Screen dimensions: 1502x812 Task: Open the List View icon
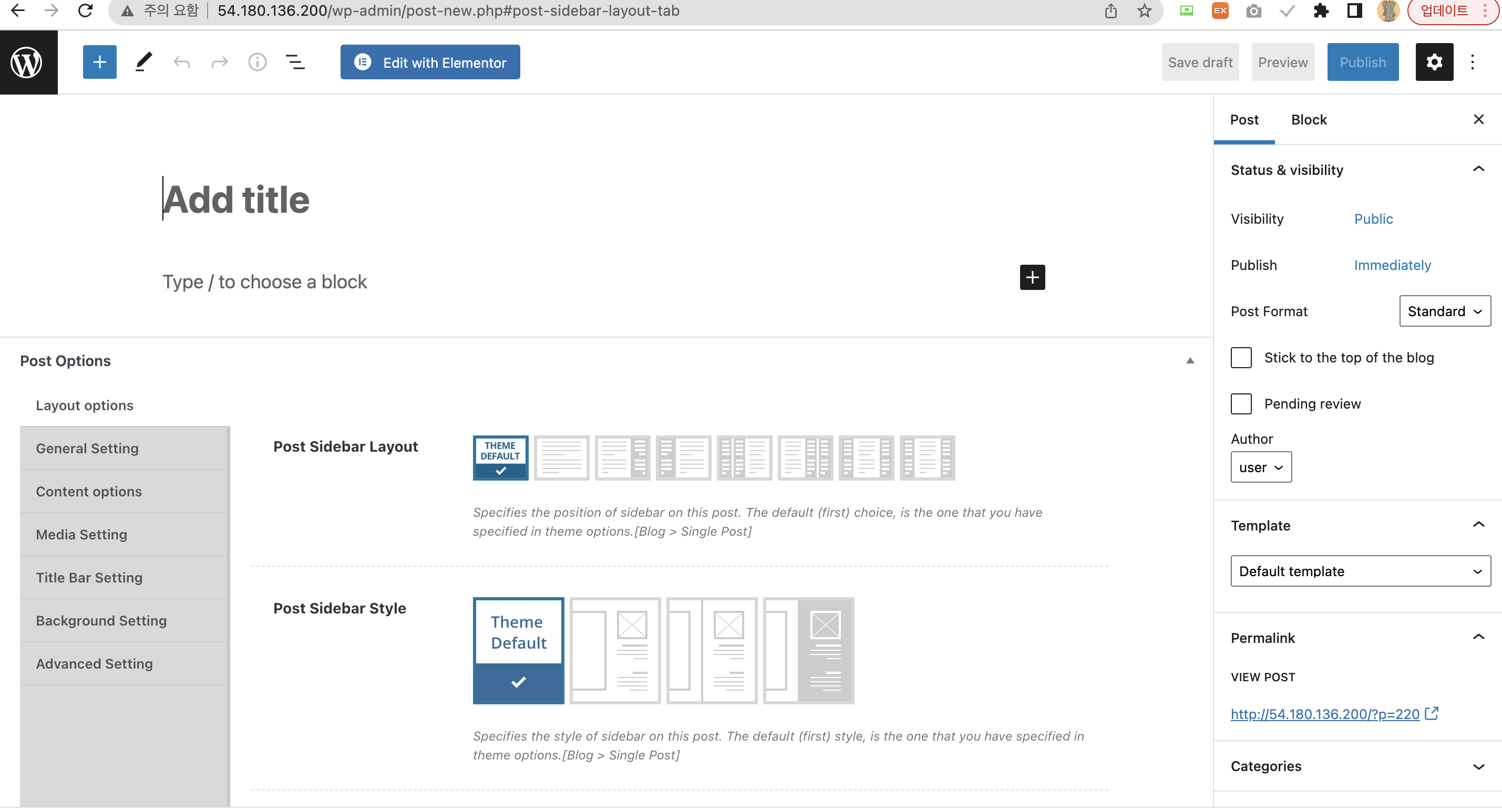click(295, 63)
